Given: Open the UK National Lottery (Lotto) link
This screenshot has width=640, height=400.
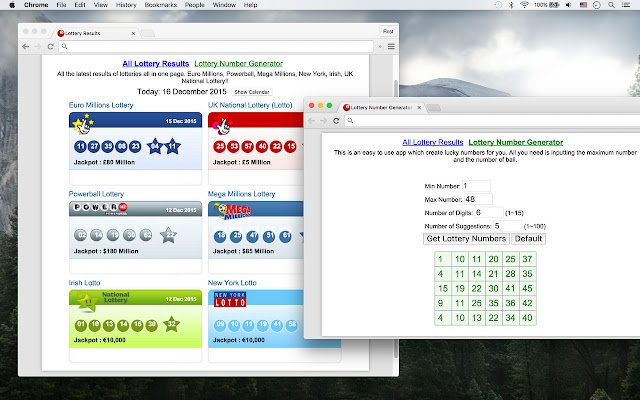Looking at the screenshot, I should click(250, 105).
